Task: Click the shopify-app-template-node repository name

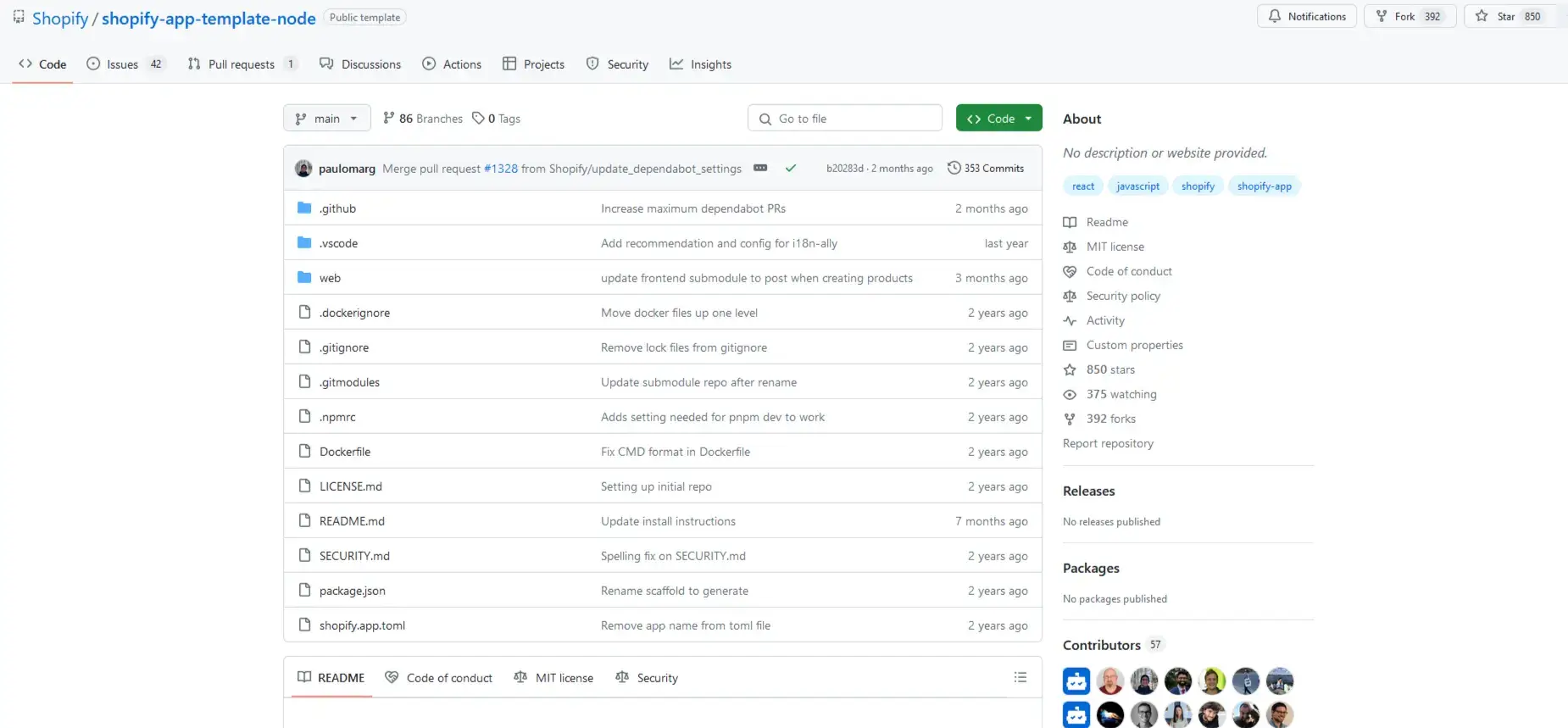Action: (x=209, y=18)
